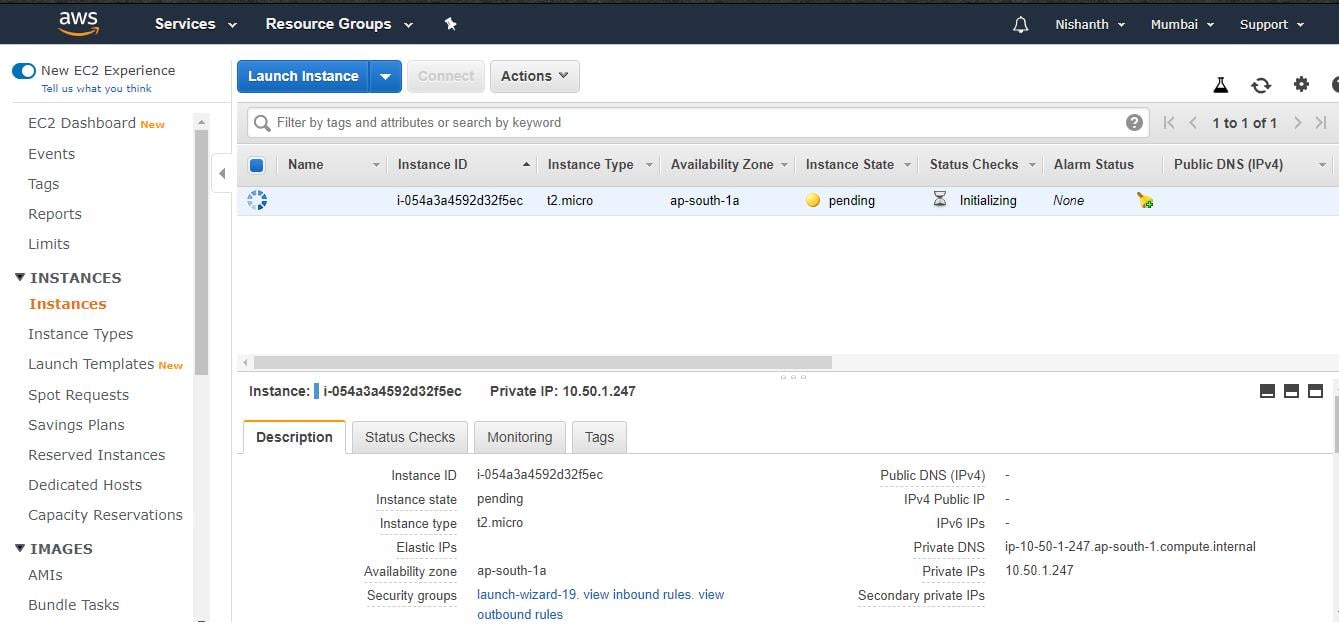Open the Resource Groups dropdown
Viewport: 1339px width, 630px height.
(x=339, y=24)
